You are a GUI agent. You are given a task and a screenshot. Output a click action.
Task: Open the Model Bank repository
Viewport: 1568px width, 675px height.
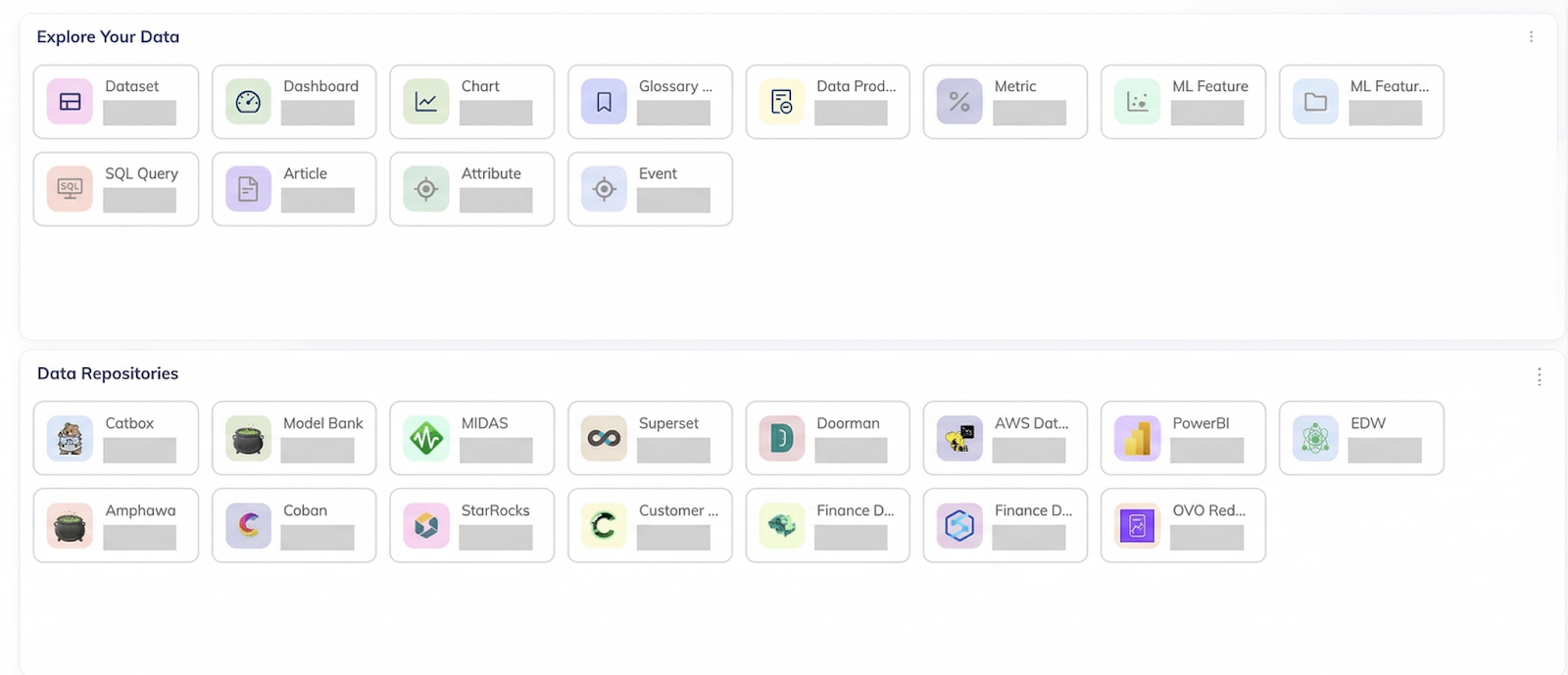(294, 438)
